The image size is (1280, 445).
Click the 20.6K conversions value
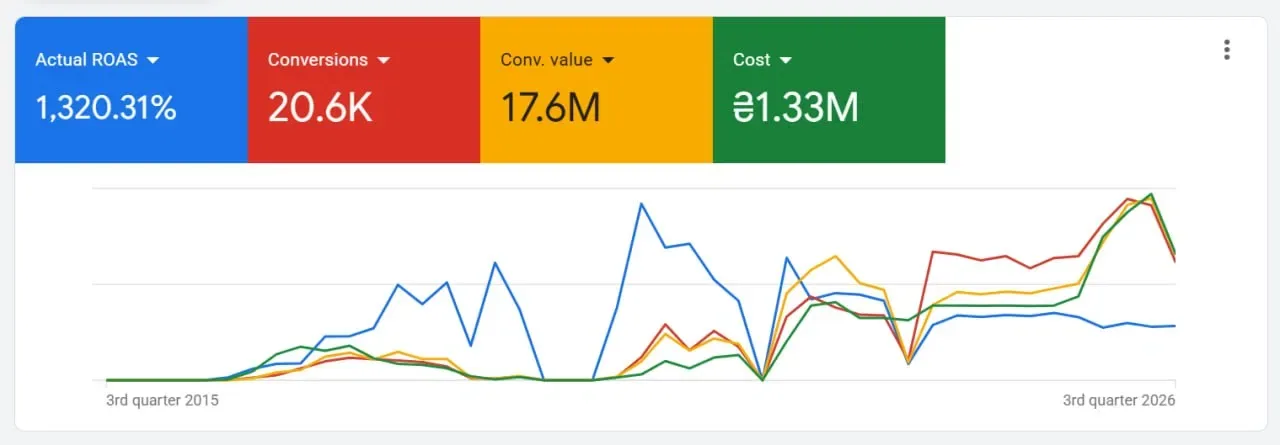320,108
